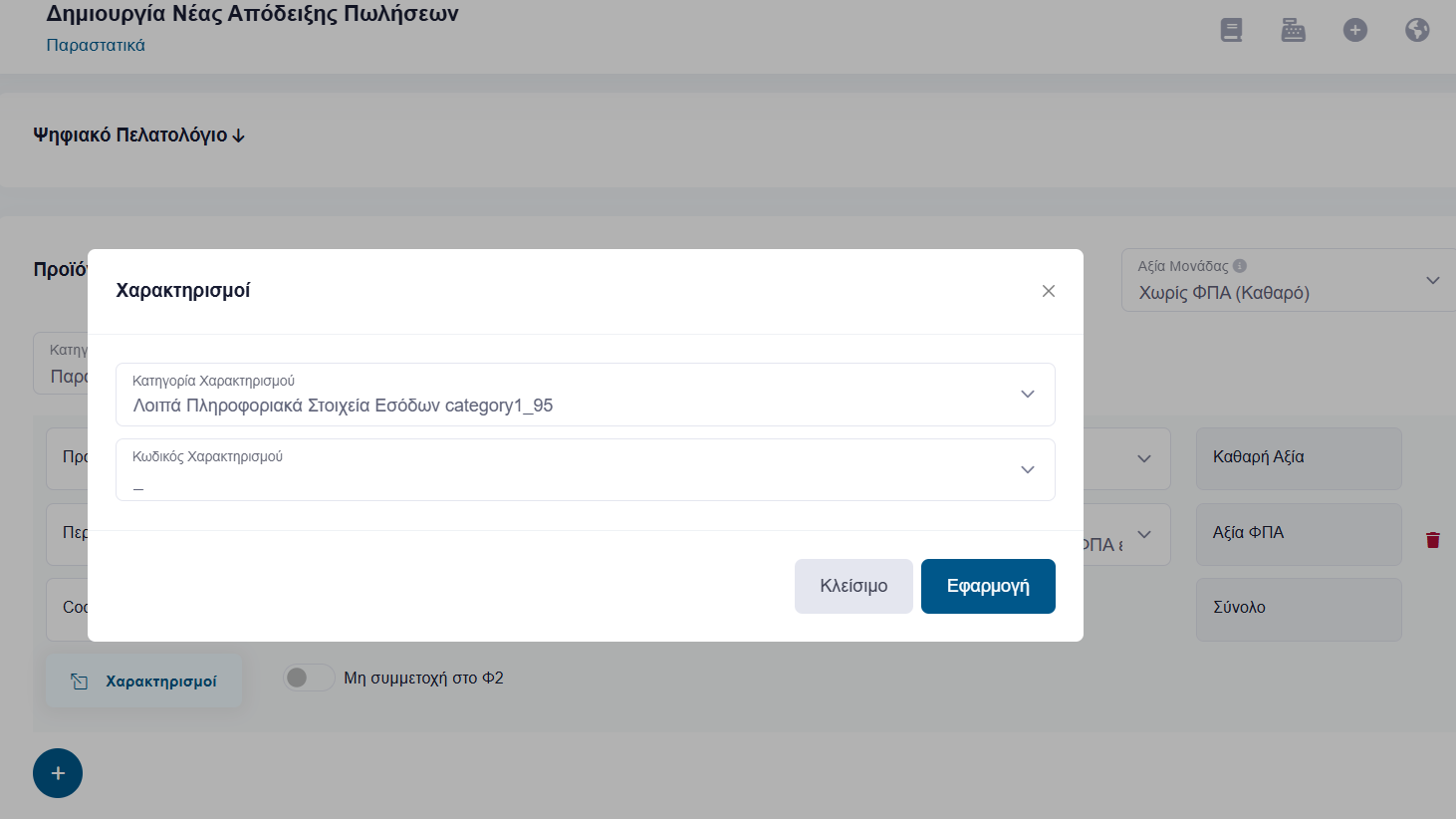Viewport: 1456px width, 819px height.
Task: Open Κωδικός Χαρακτηρισμού dropdown
Action: [x=586, y=470]
